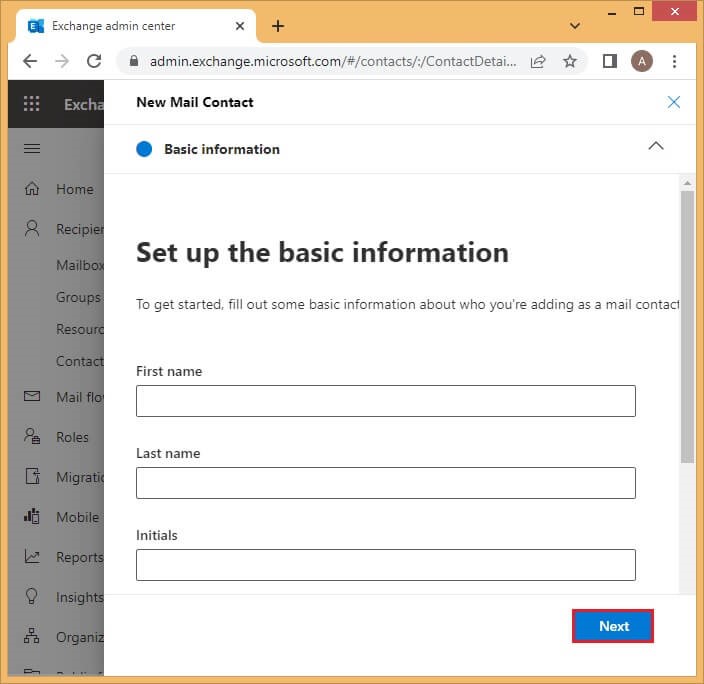
Task: Click the Last name input field
Action: pyautogui.click(x=386, y=483)
